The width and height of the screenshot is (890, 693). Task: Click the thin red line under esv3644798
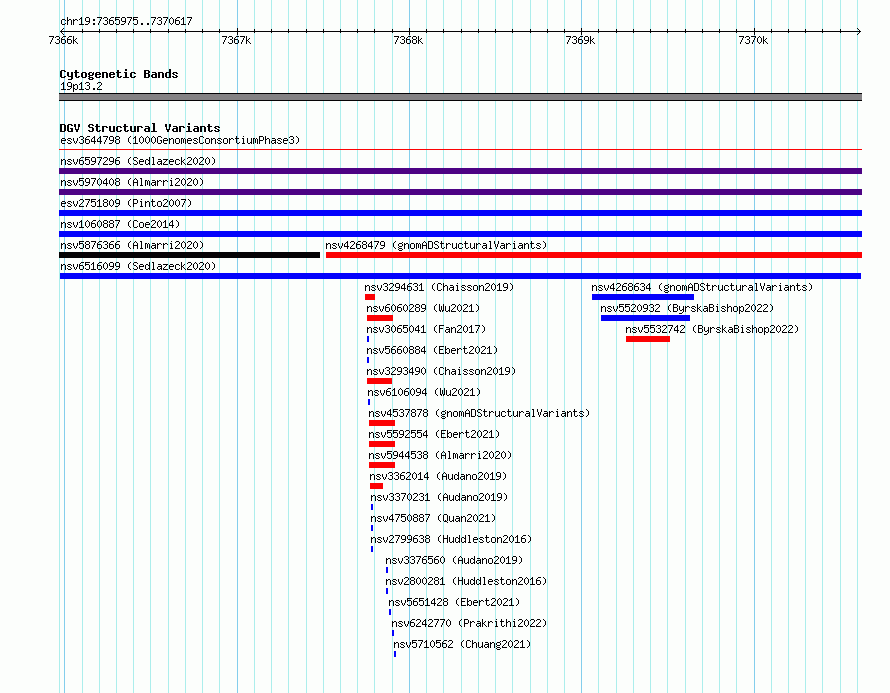coord(460,150)
